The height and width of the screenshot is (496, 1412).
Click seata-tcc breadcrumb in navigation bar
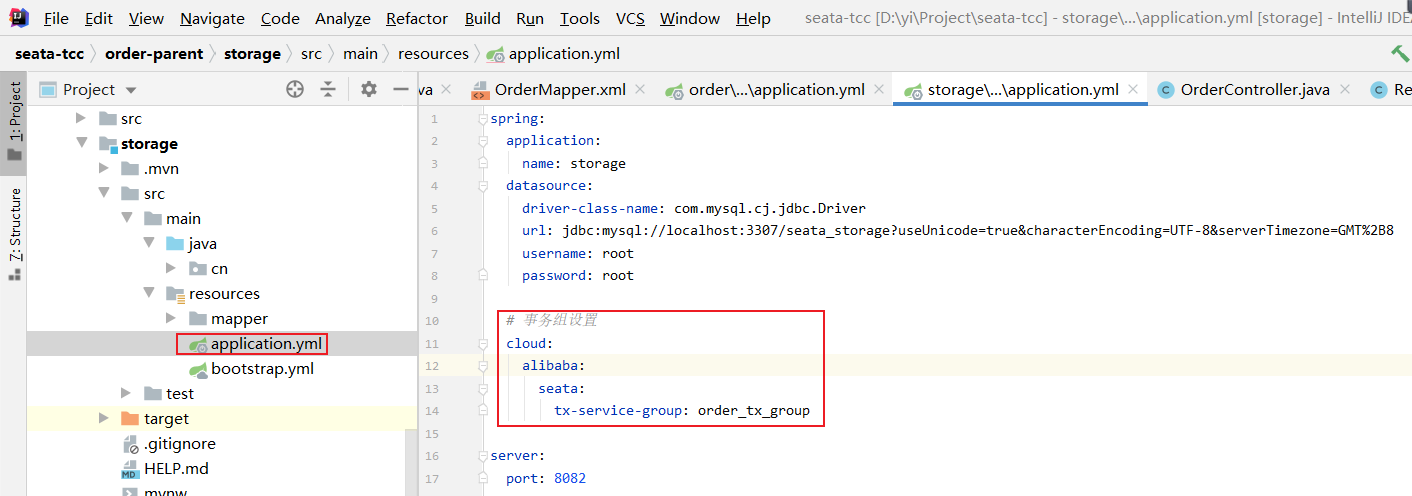49,54
